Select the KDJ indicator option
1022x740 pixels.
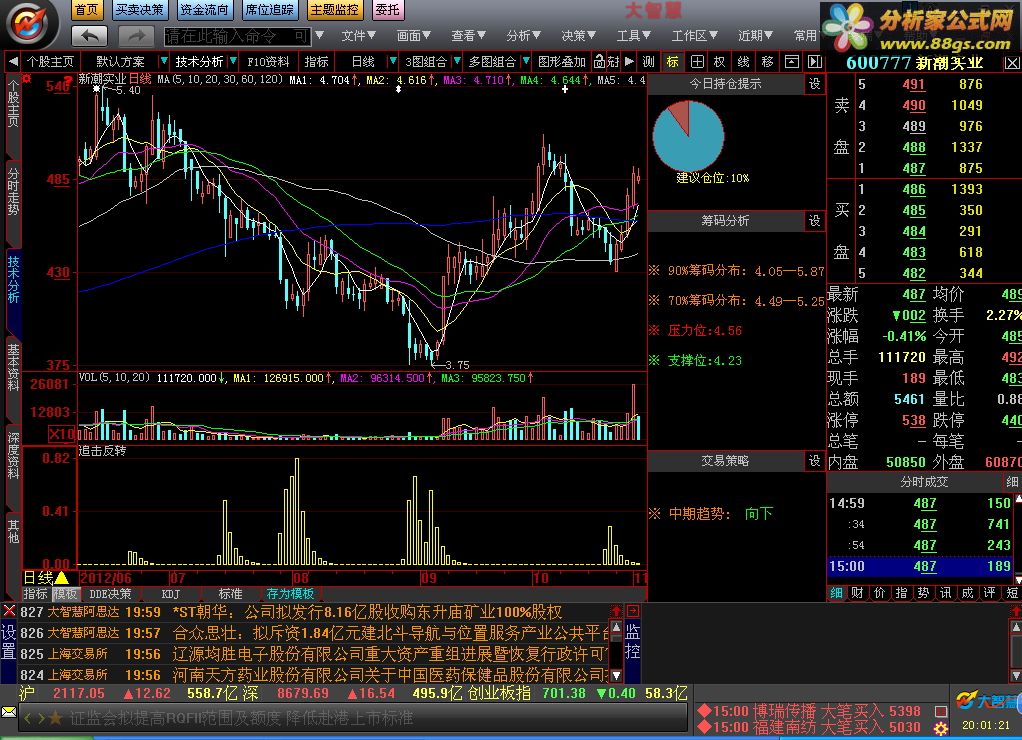point(171,594)
